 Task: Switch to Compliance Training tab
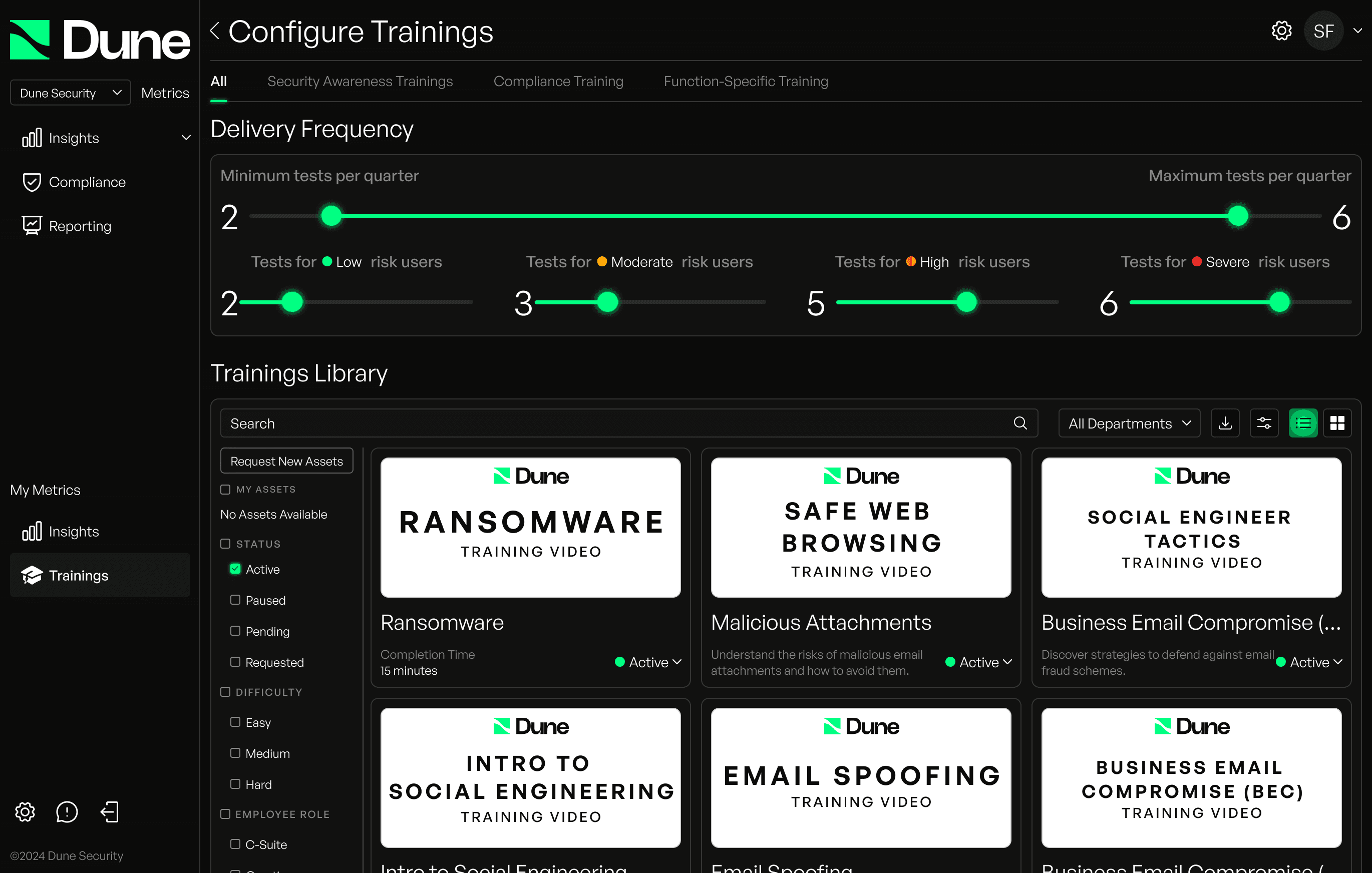(x=558, y=82)
